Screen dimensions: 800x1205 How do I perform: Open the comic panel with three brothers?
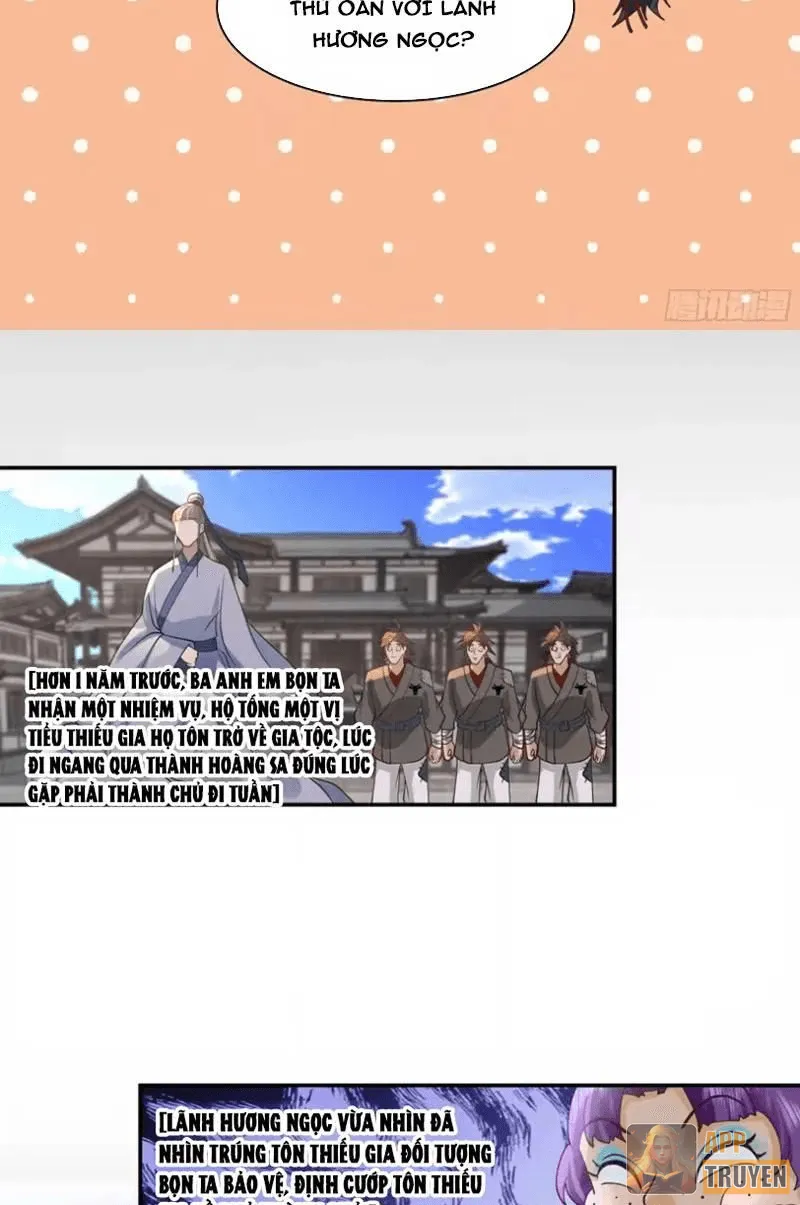[x=306, y=636]
